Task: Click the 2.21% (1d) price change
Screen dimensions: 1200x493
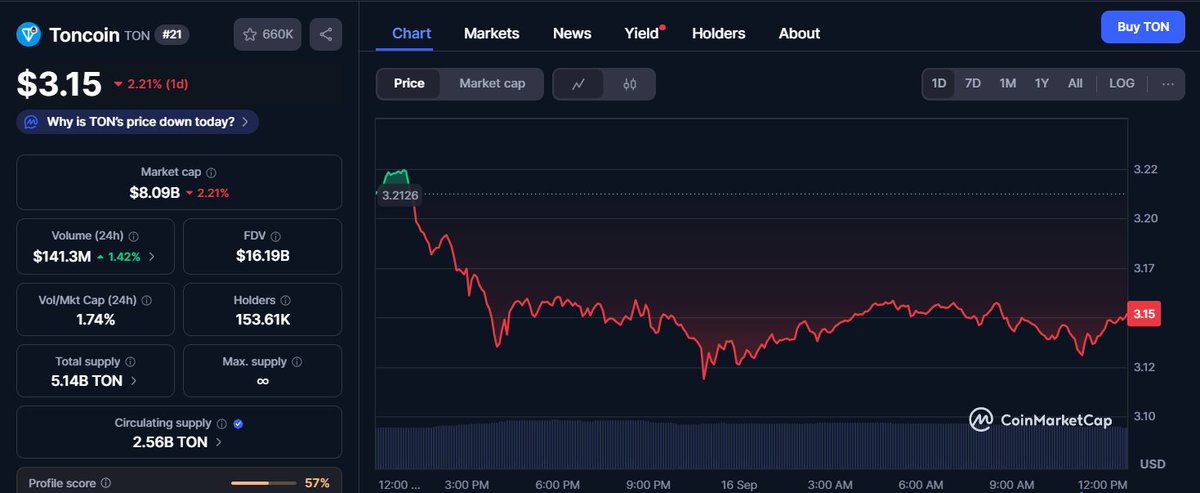Action: [150, 84]
